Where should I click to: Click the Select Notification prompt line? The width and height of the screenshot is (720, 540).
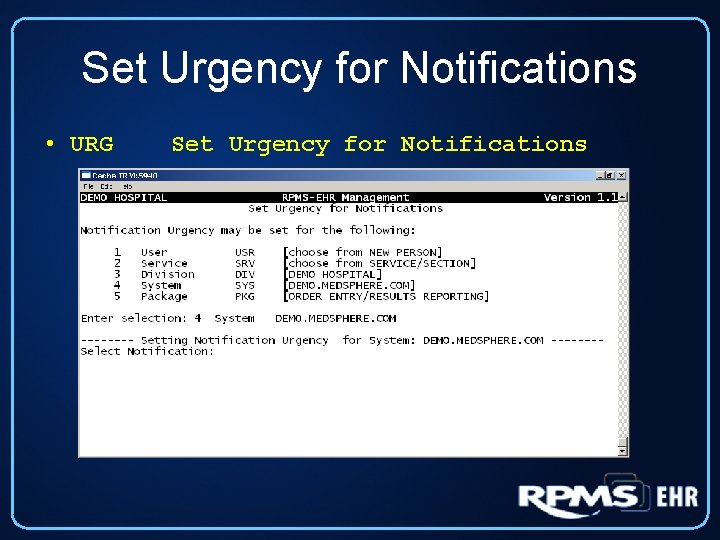pos(147,352)
